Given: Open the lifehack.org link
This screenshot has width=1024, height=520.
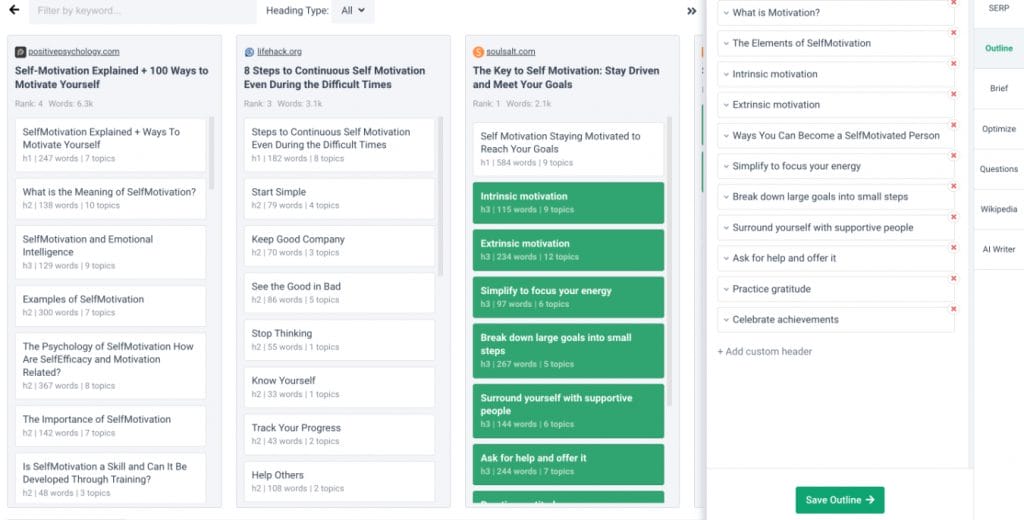Looking at the screenshot, I should point(280,52).
